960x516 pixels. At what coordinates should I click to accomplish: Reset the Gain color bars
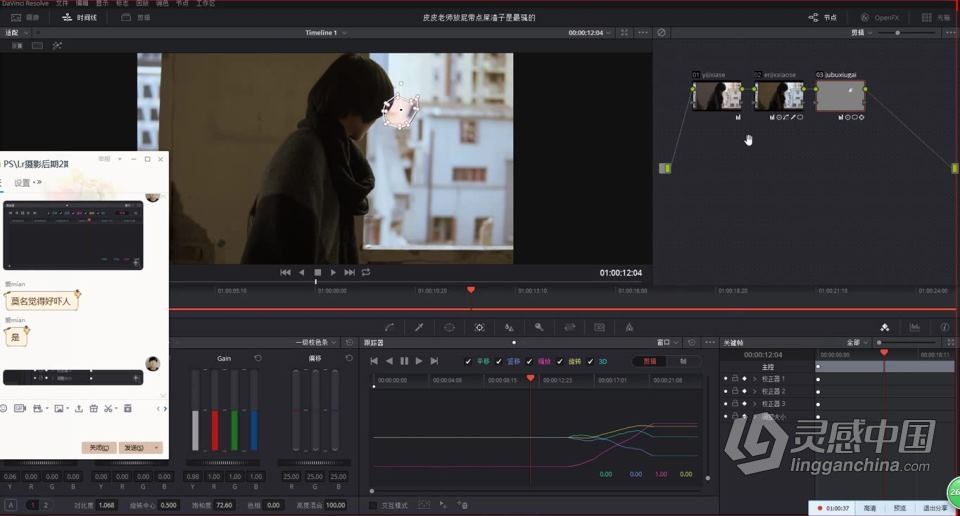pos(258,358)
